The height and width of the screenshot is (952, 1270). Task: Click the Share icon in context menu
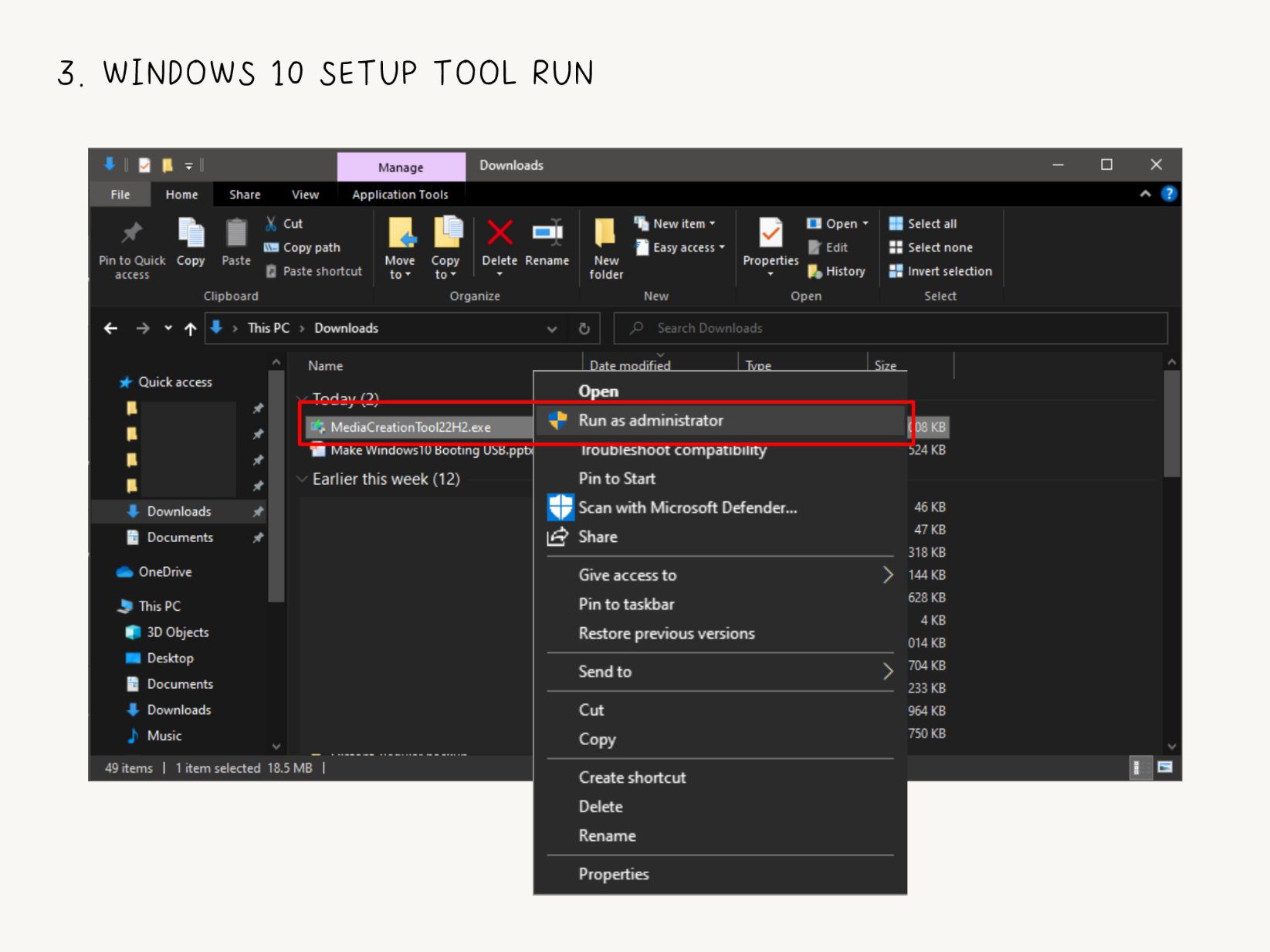click(x=557, y=537)
